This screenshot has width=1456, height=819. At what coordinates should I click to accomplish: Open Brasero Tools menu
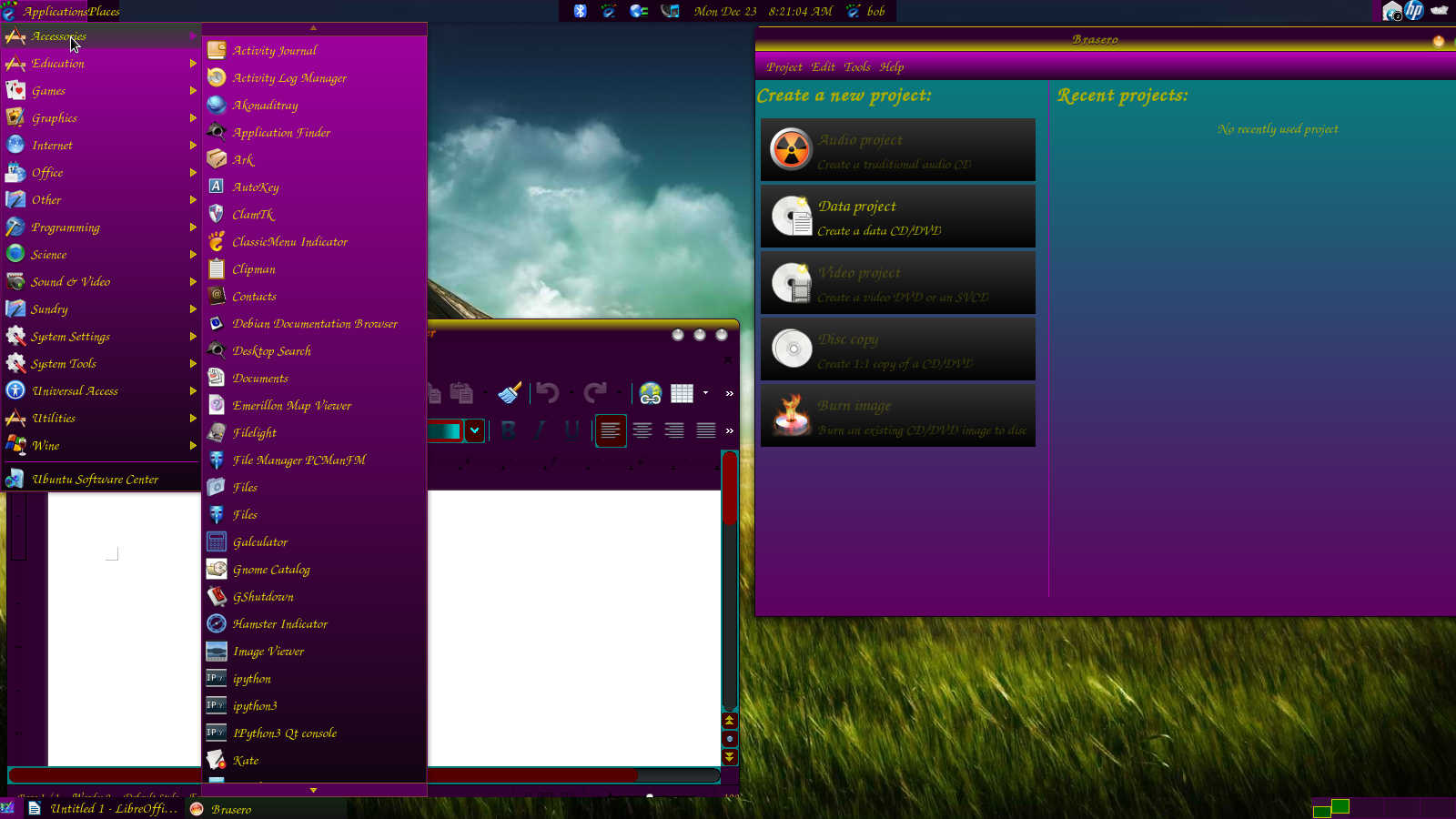856,66
